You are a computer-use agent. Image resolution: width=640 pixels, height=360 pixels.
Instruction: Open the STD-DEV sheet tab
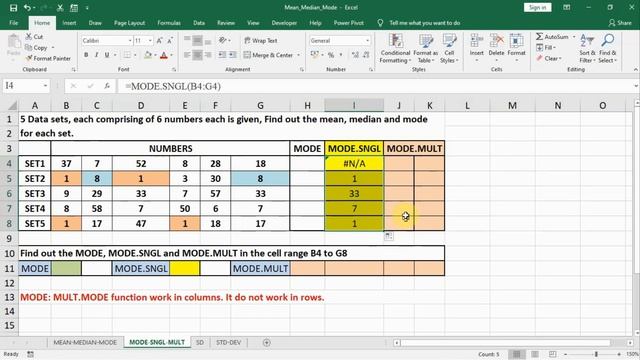[229, 342]
